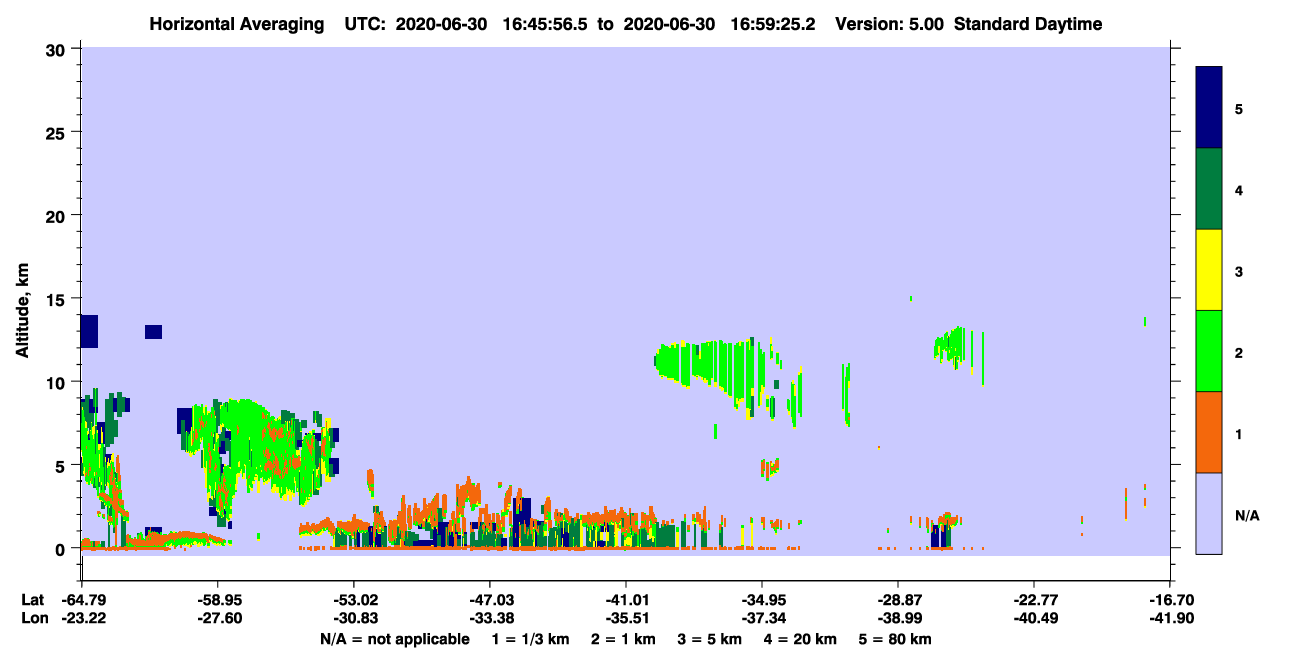Viewport: 1300px width, 667px height.
Task: Click the 'Lat' axis row label
Action: click(33, 600)
